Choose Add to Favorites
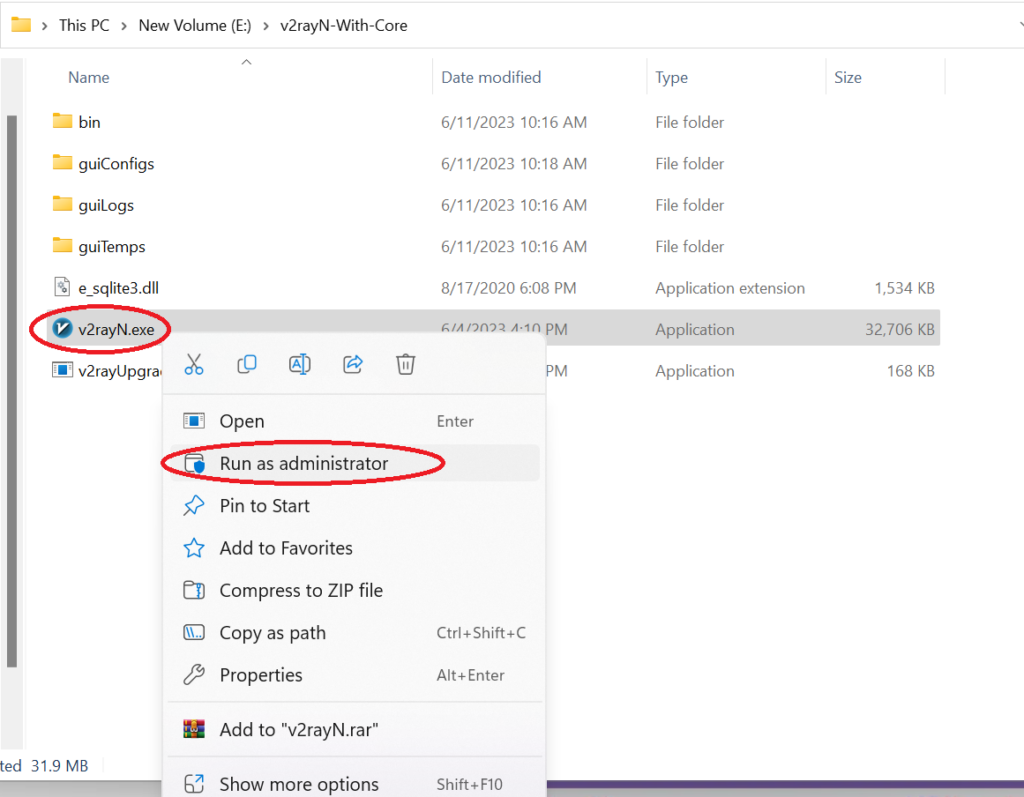The width and height of the screenshot is (1024, 797). pyautogui.click(x=286, y=548)
